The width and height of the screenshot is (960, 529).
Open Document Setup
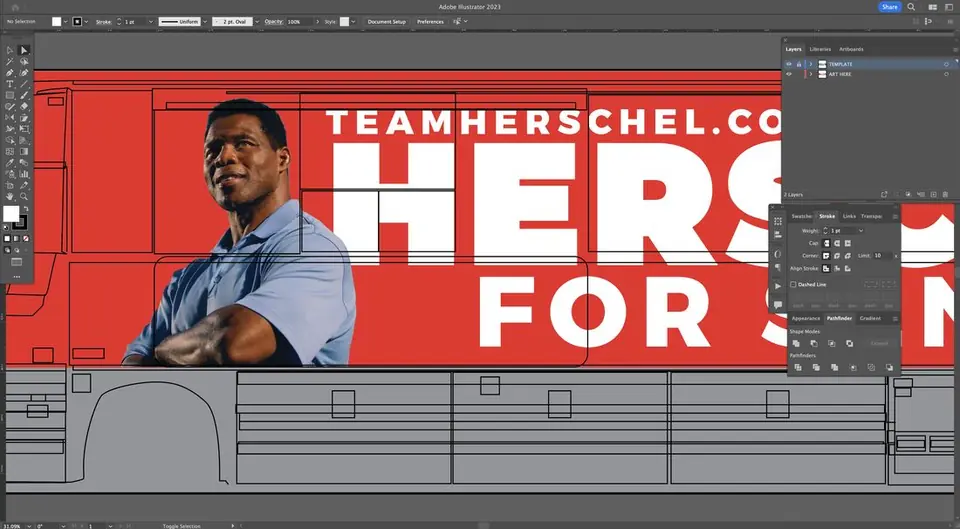tap(386, 21)
